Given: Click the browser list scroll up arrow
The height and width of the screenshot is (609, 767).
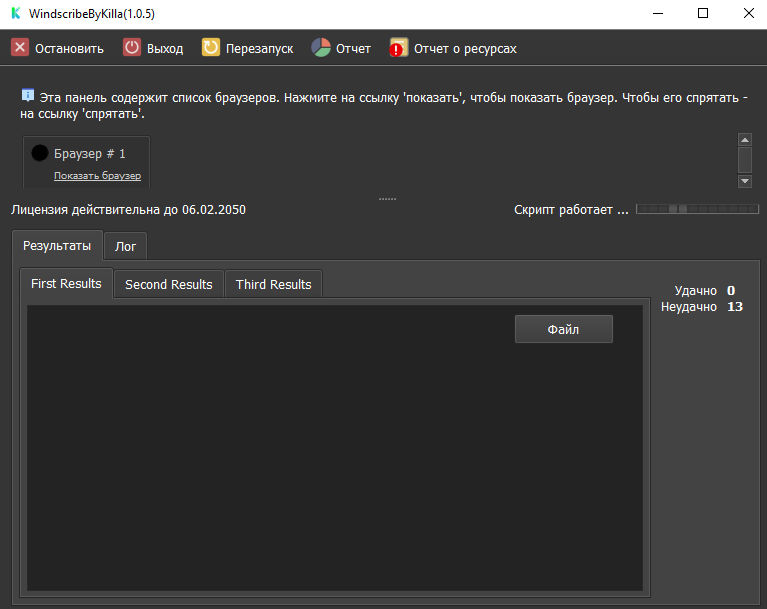Looking at the screenshot, I should [x=744, y=140].
